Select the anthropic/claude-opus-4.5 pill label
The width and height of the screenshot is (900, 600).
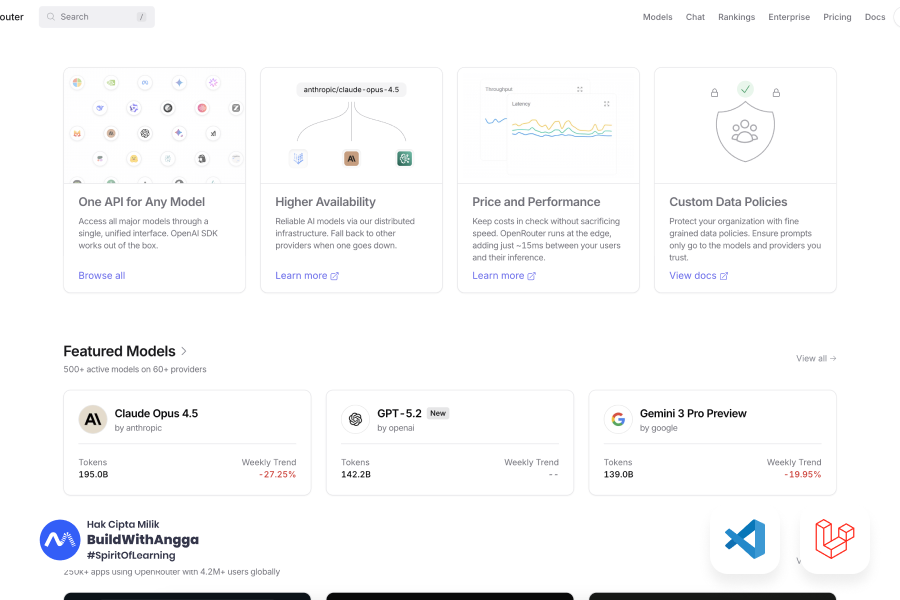(x=351, y=90)
